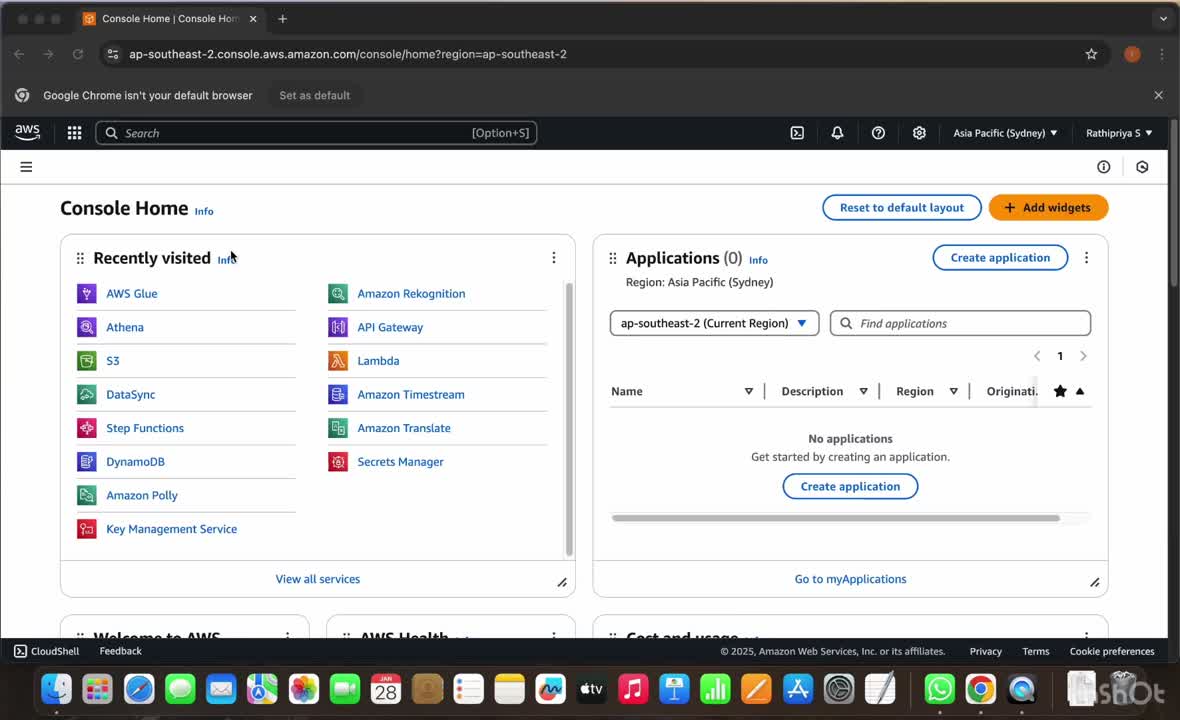This screenshot has width=1180, height=720.
Task: Click the AWS Glue service icon
Action: pos(87,293)
